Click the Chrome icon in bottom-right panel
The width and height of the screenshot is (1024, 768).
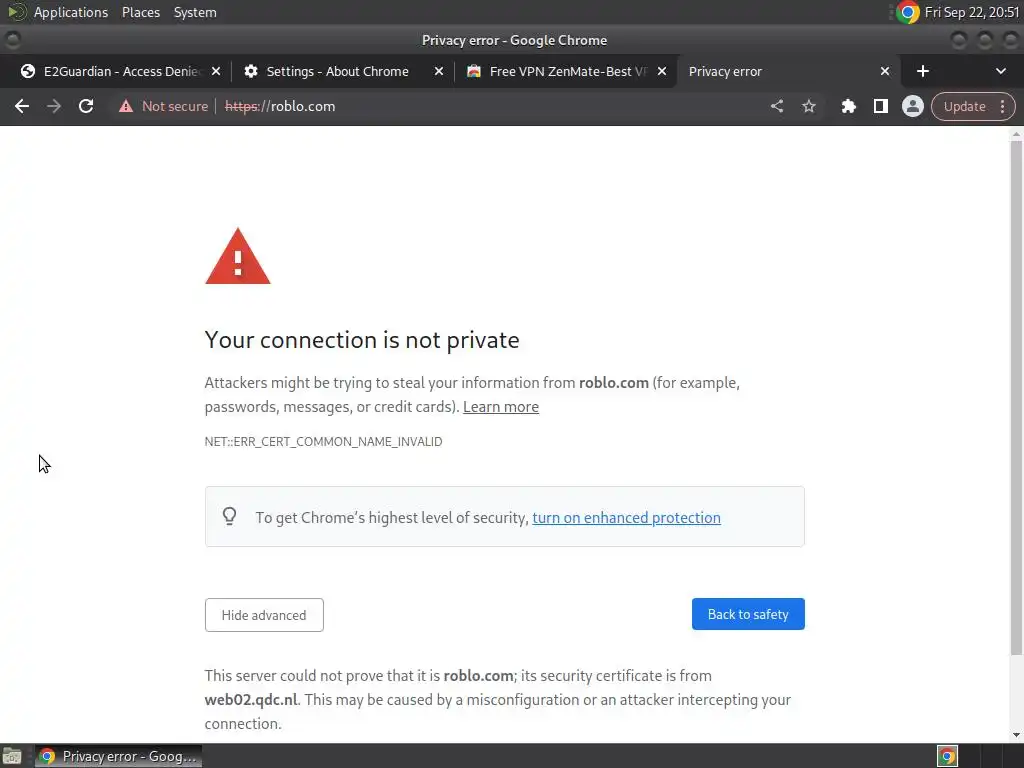tap(947, 756)
